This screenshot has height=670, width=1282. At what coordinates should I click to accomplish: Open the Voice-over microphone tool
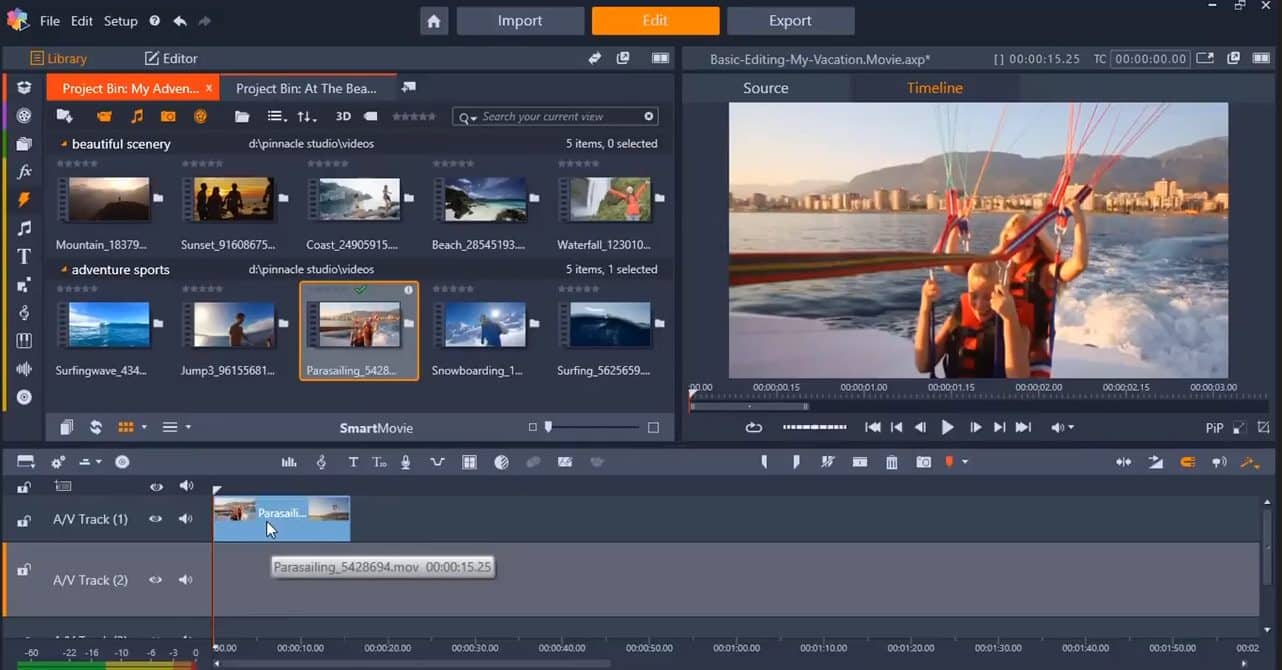click(404, 461)
